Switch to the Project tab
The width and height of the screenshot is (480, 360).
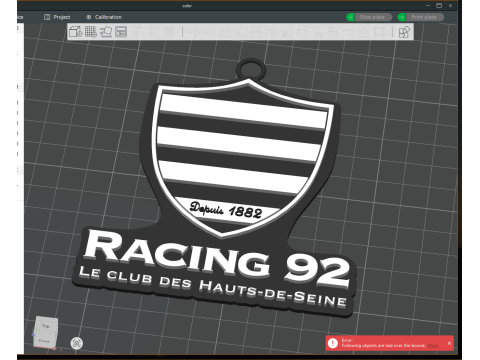point(57,17)
